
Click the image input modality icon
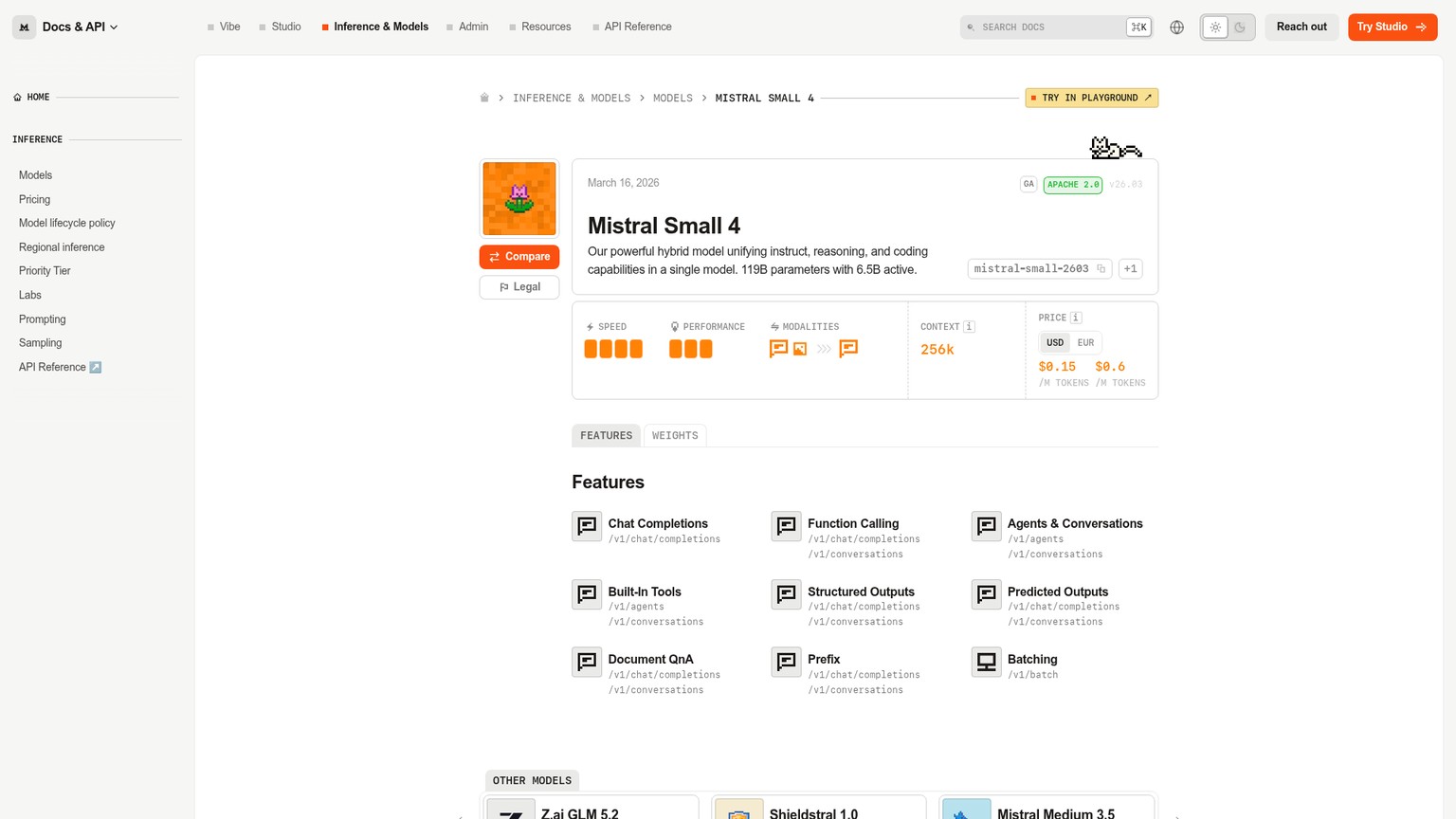pyautogui.click(x=800, y=349)
